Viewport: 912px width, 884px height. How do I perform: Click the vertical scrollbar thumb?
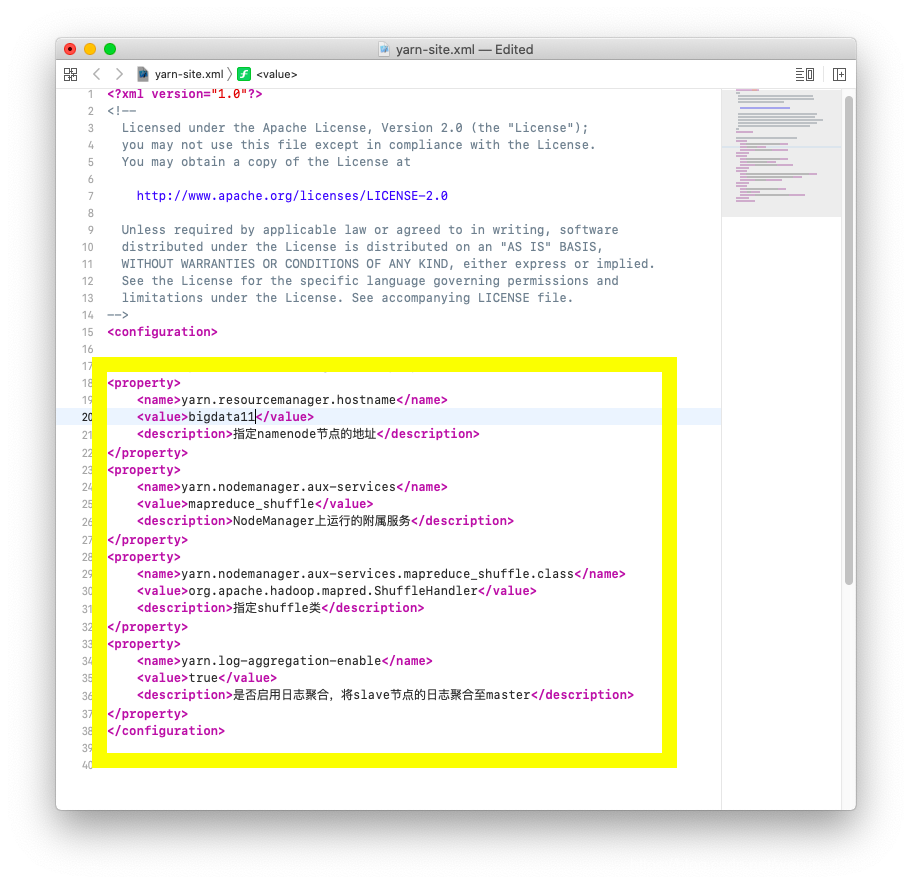[x=849, y=340]
